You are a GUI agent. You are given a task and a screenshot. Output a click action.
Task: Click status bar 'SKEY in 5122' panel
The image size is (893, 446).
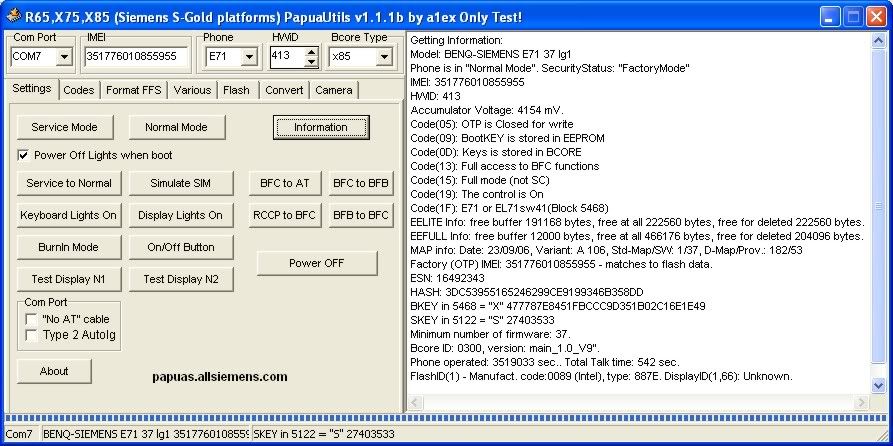point(570,434)
